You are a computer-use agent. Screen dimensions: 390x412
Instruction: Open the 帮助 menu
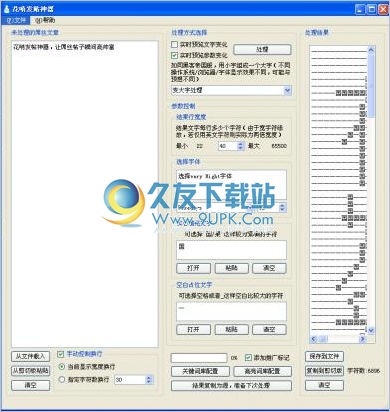tap(45, 20)
